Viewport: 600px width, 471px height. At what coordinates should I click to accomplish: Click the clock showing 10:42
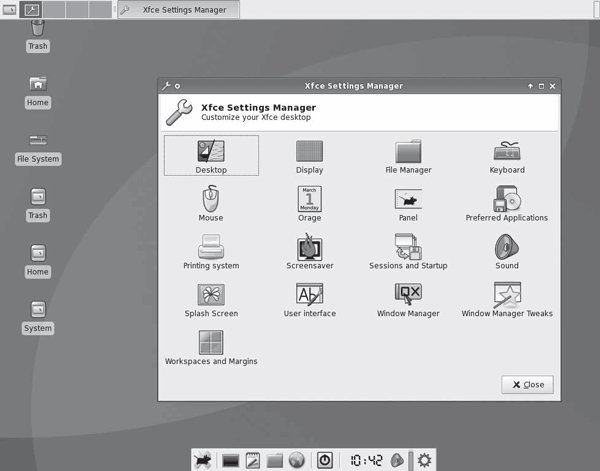(364, 460)
